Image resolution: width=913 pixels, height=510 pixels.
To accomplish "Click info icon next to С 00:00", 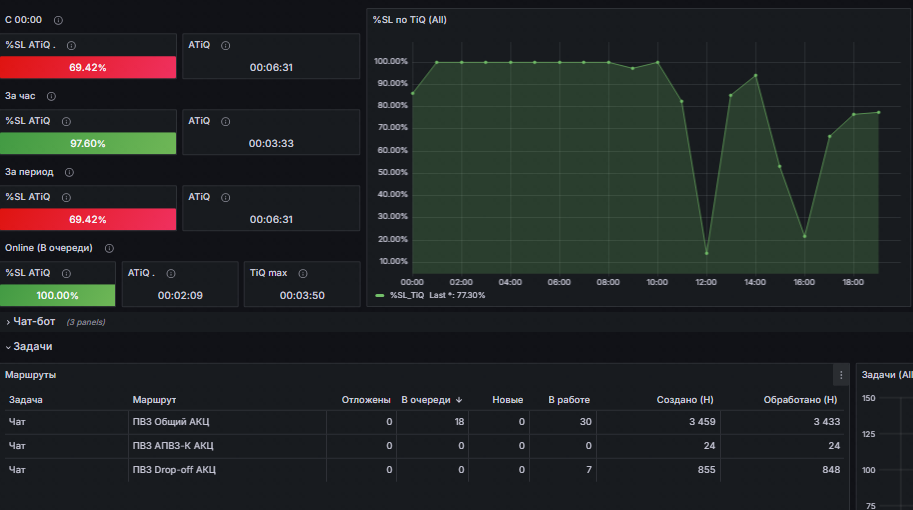I will click(58, 20).
